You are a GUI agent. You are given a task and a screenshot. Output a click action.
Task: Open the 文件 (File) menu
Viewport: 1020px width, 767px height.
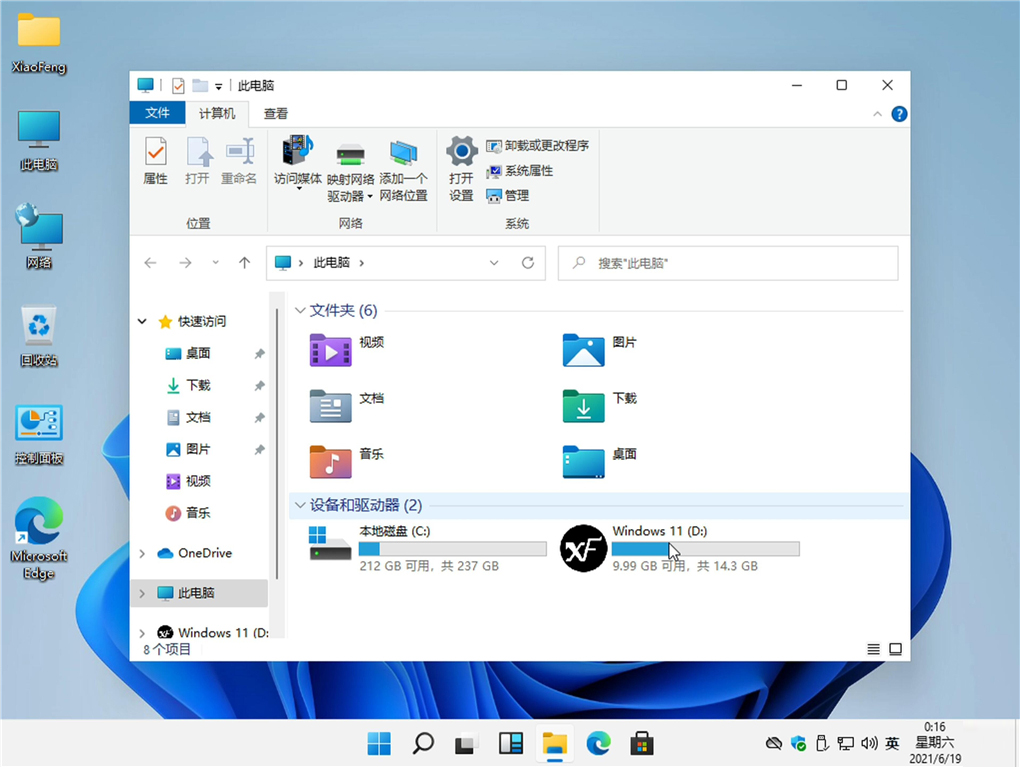(x=157, y=113)
